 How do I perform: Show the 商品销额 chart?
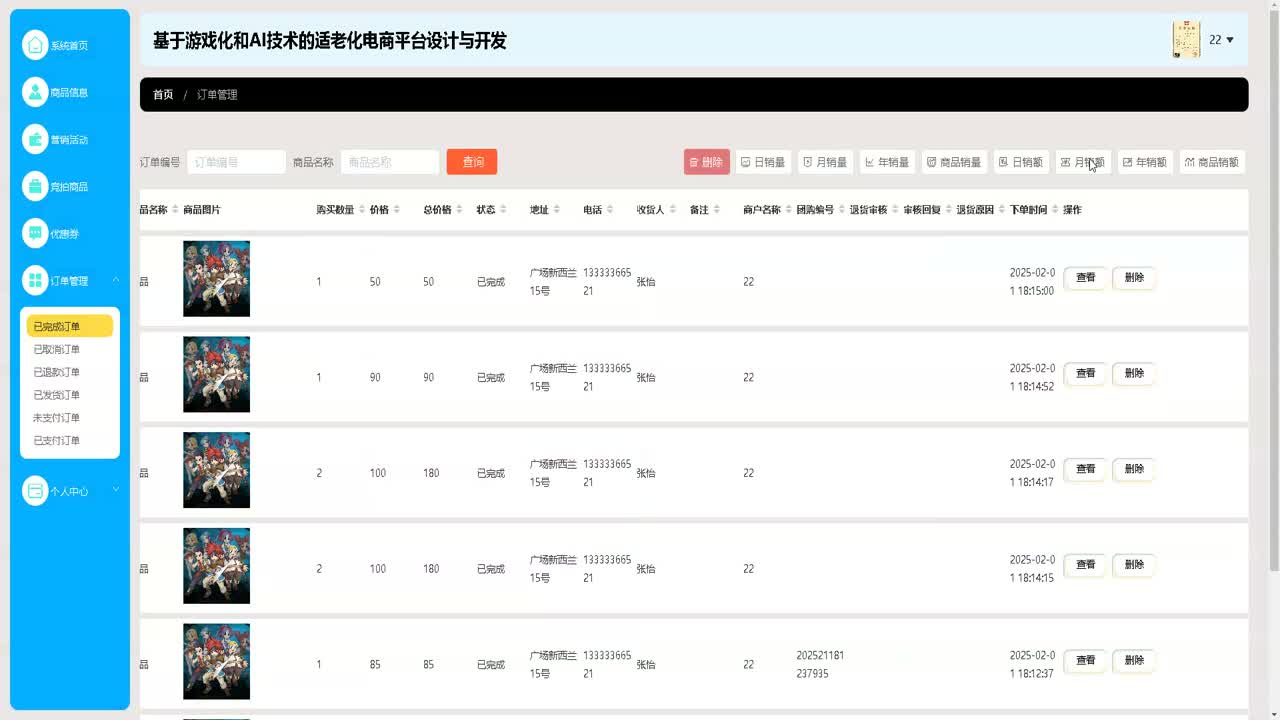pyautogui.click(x=1213, y=162)
